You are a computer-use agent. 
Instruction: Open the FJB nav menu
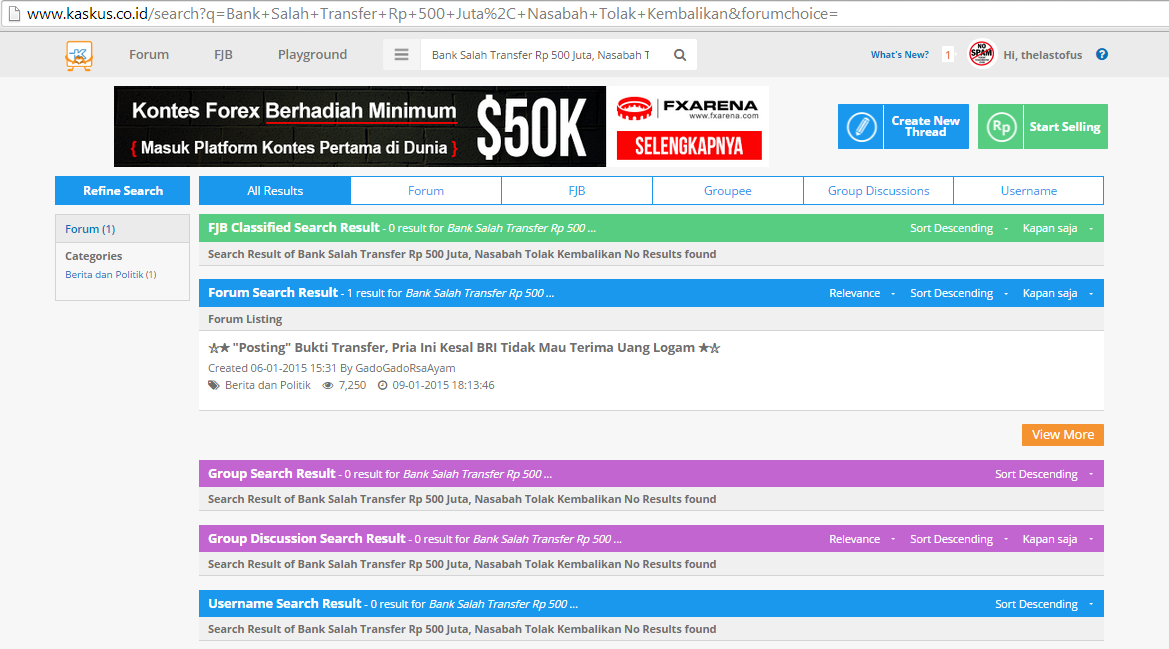click(223, 54)
